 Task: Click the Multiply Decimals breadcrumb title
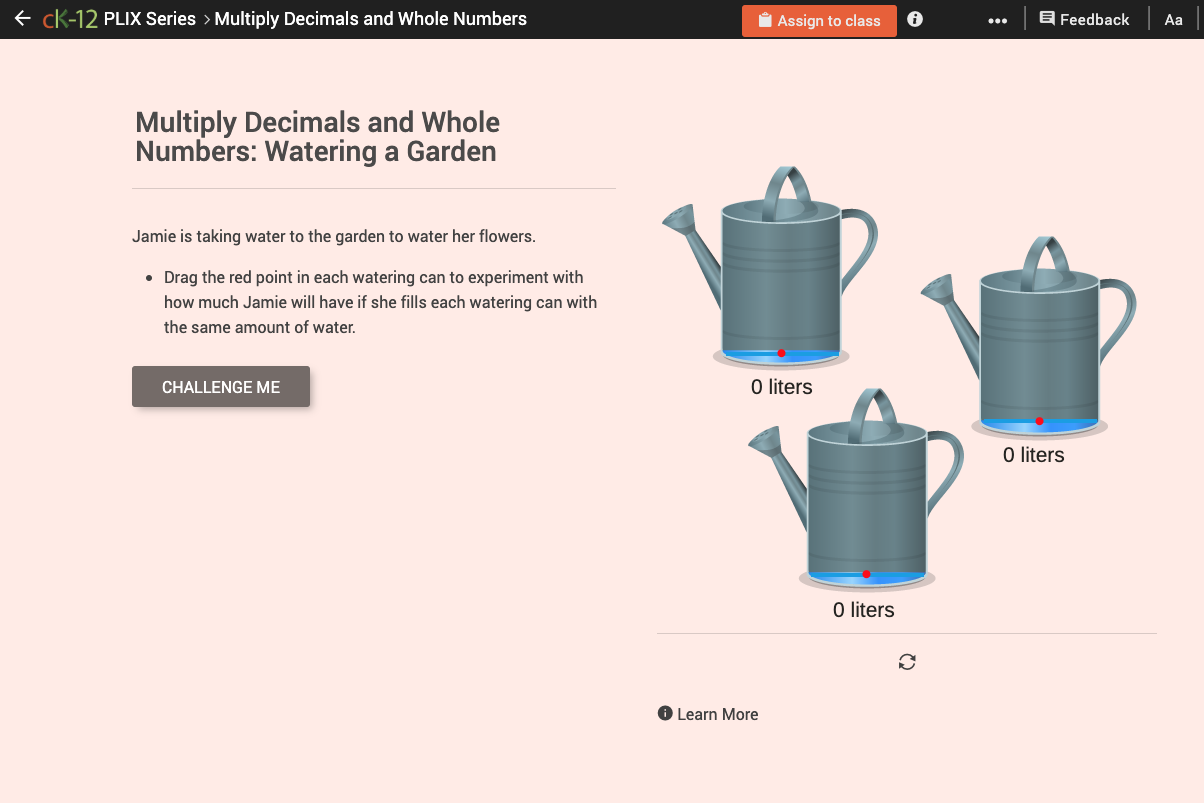(x=369, y=18)
